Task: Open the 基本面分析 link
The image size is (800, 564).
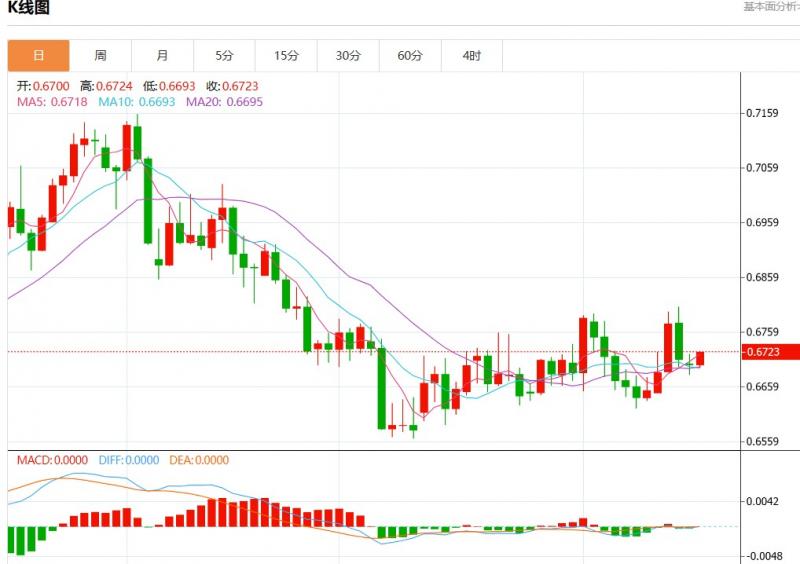Action: click(771, 7)
